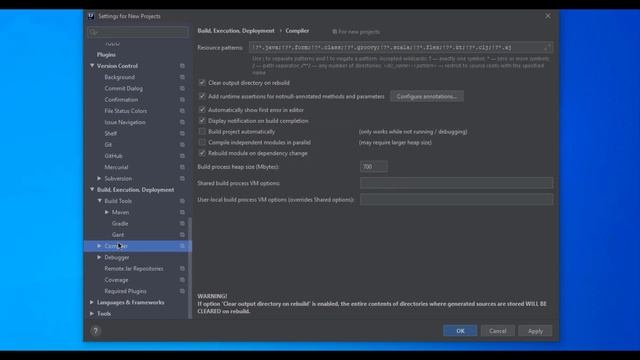Click the project-level icon beside GitHub
The width and height of the screenshot is (640, 360).
click(x=182, y=156)
